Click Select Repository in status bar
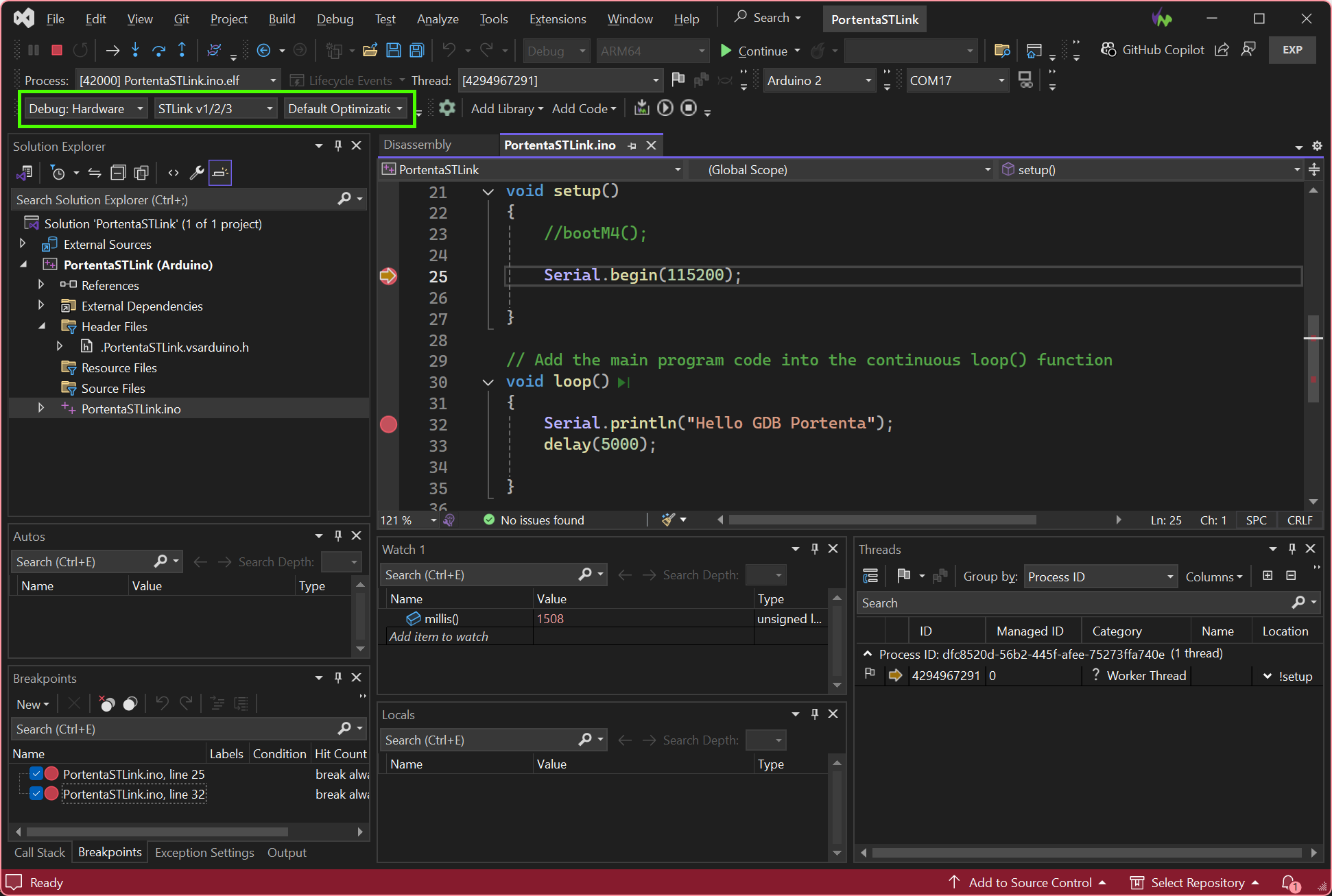 1194,883
